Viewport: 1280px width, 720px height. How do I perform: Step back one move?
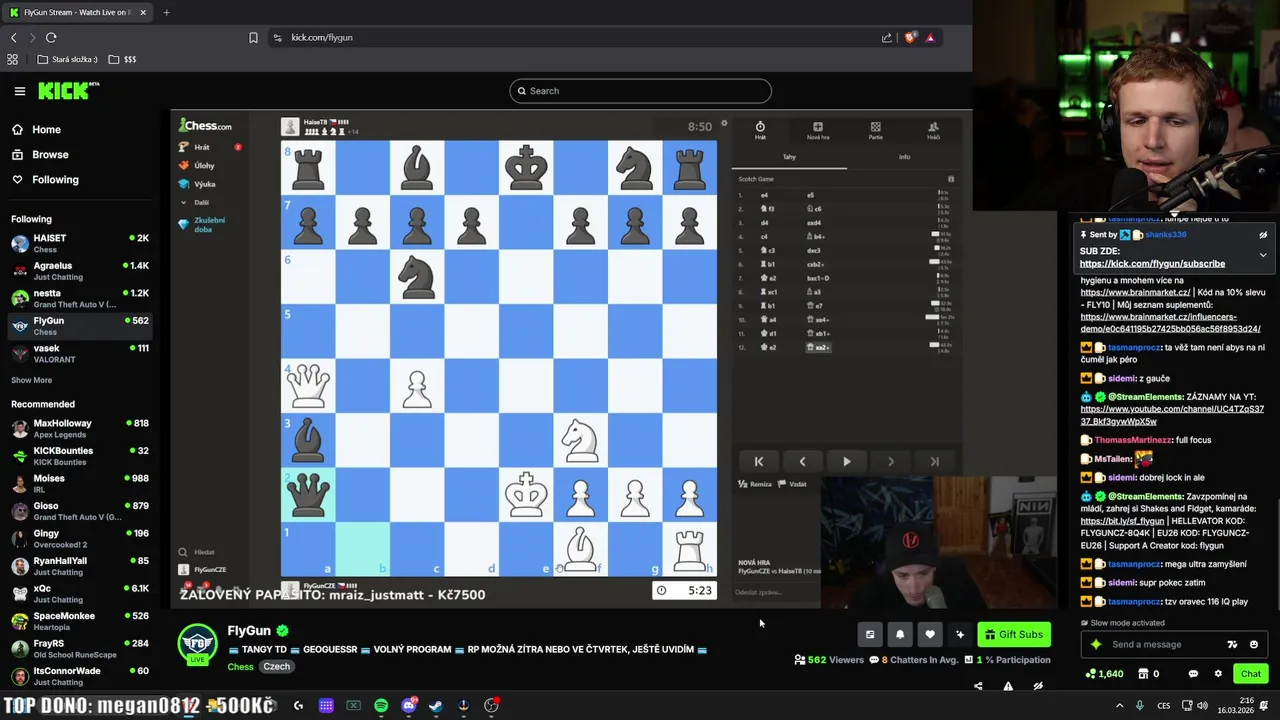click(x=802, y=461)
